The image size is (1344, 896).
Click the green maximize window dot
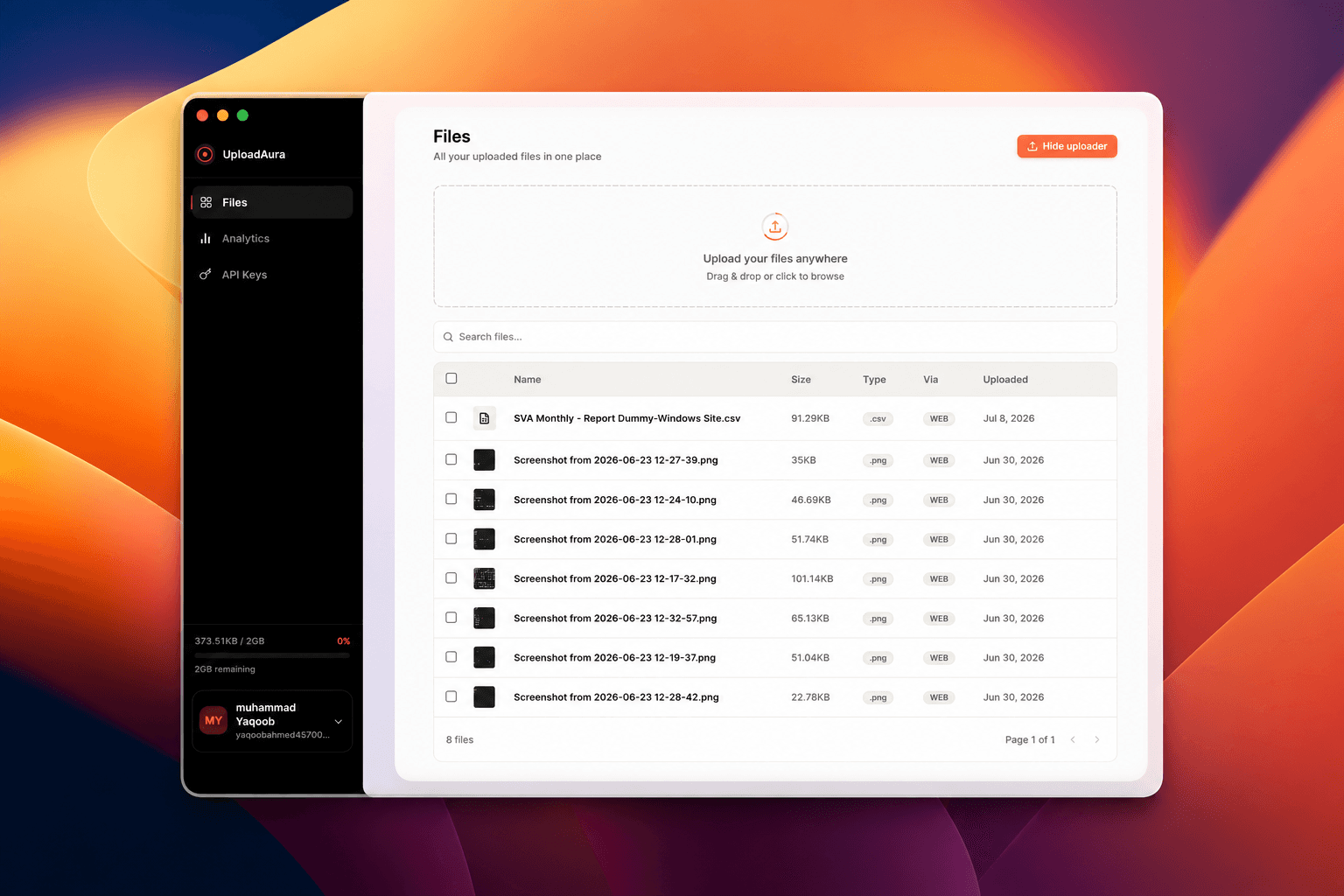click(x=242, y=115)
